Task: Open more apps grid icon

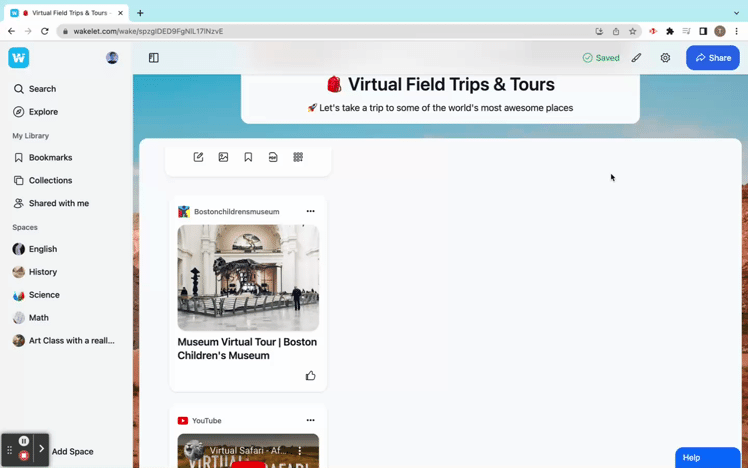Action: pyautogui.click(x=298, y=157)
